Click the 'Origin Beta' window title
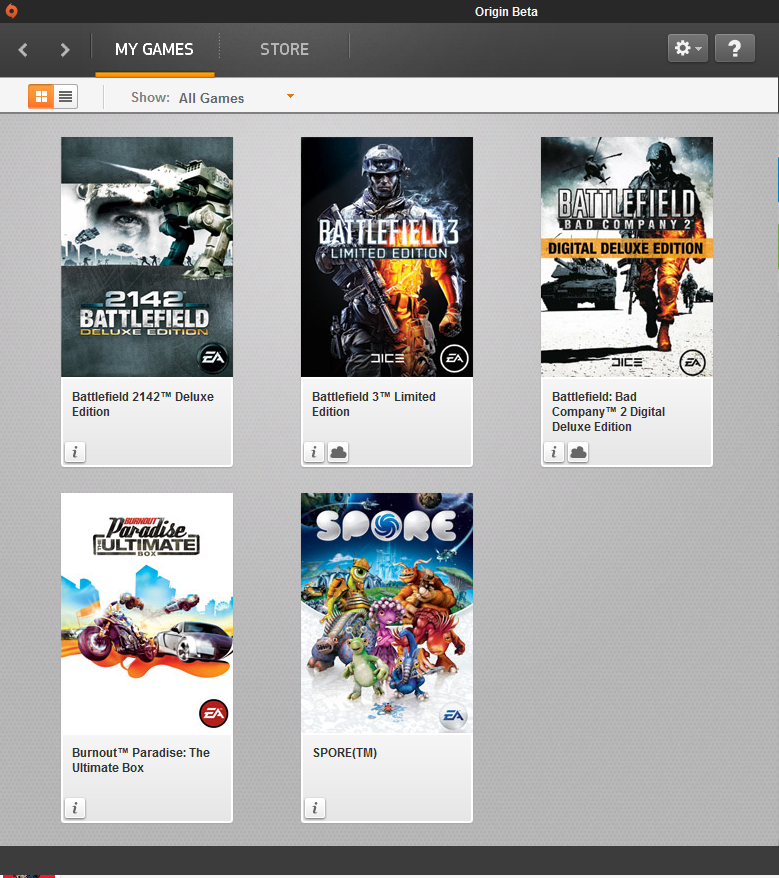The height and width of the screenshot is (878, 779). 506,12
